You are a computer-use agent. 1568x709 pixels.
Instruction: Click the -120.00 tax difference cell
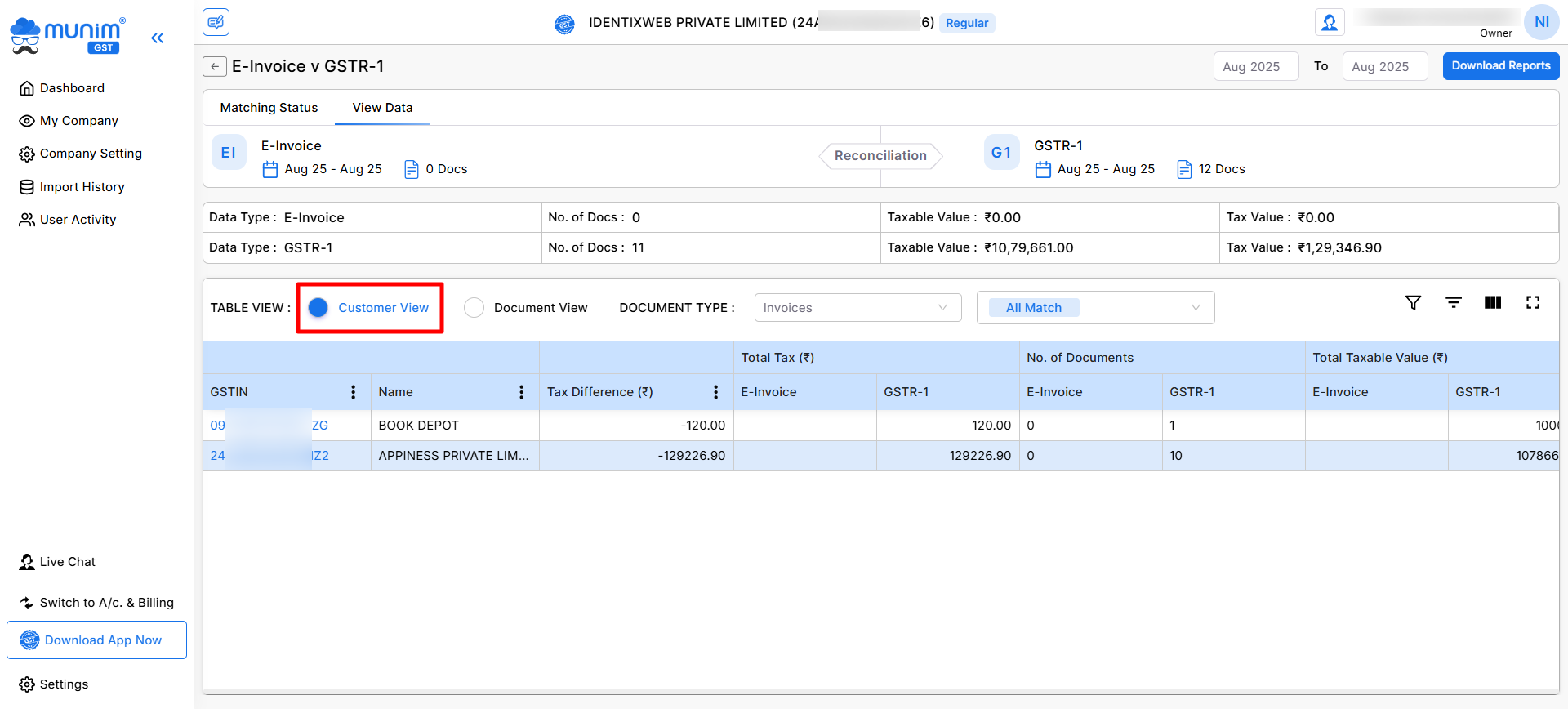pos(636,426)
